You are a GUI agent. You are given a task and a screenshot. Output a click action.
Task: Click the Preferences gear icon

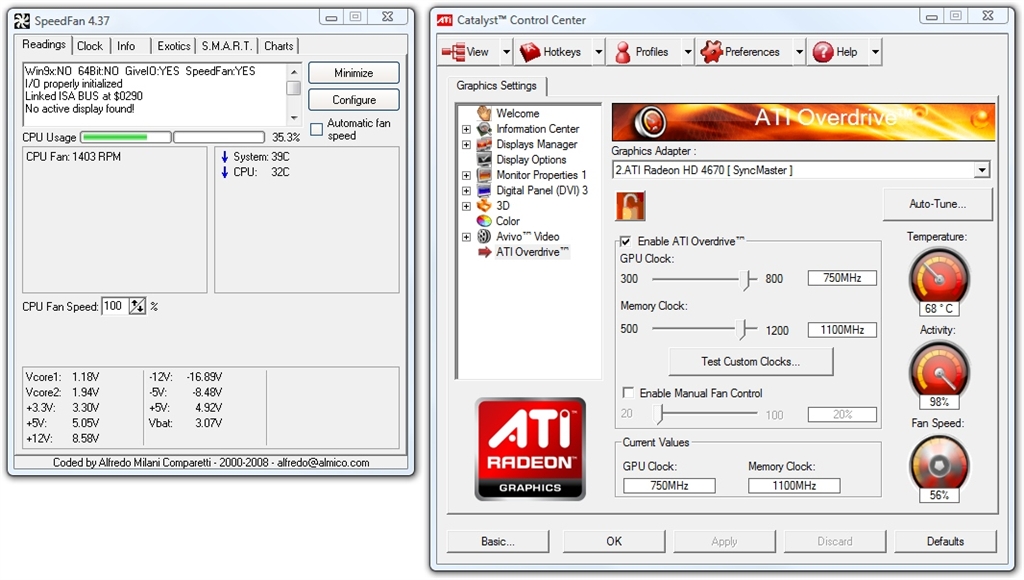pos(711,52)
